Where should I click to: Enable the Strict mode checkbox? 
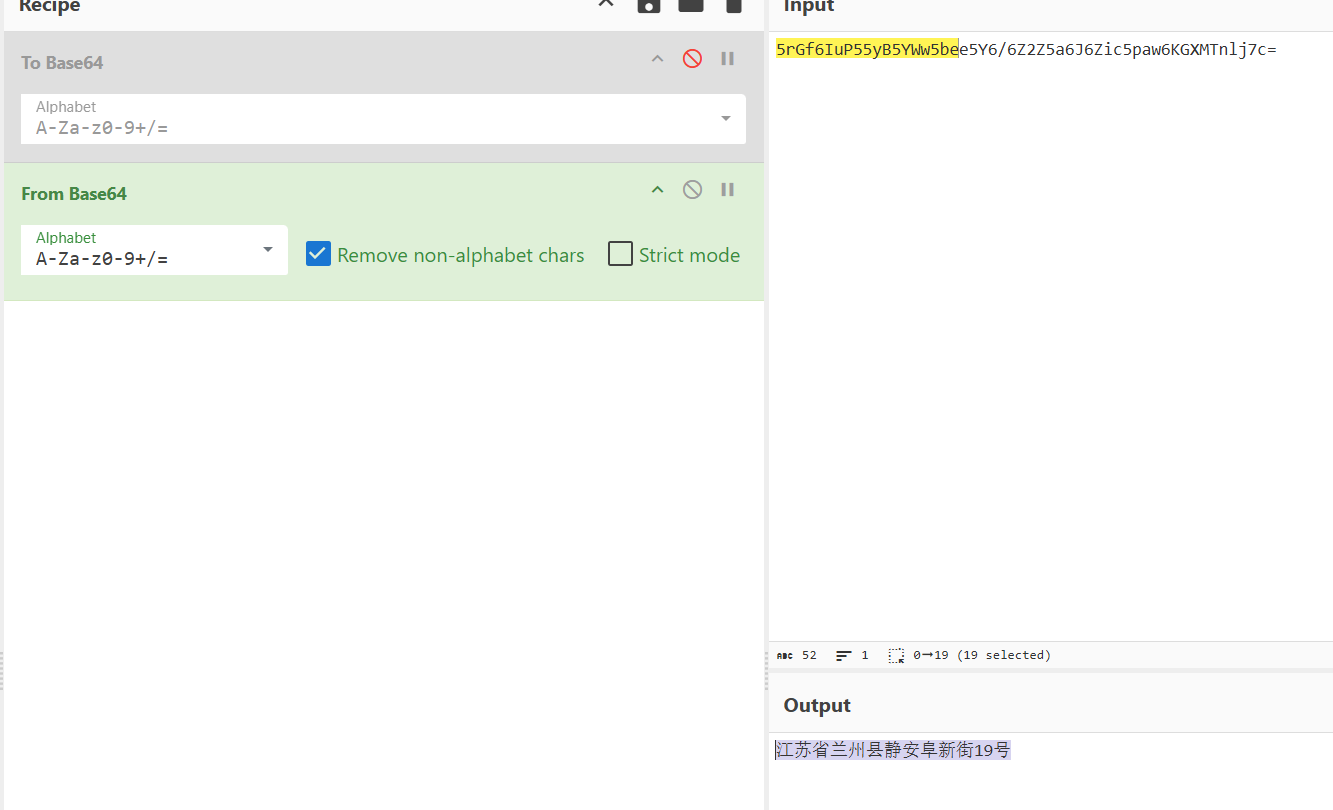pos(621,254)
